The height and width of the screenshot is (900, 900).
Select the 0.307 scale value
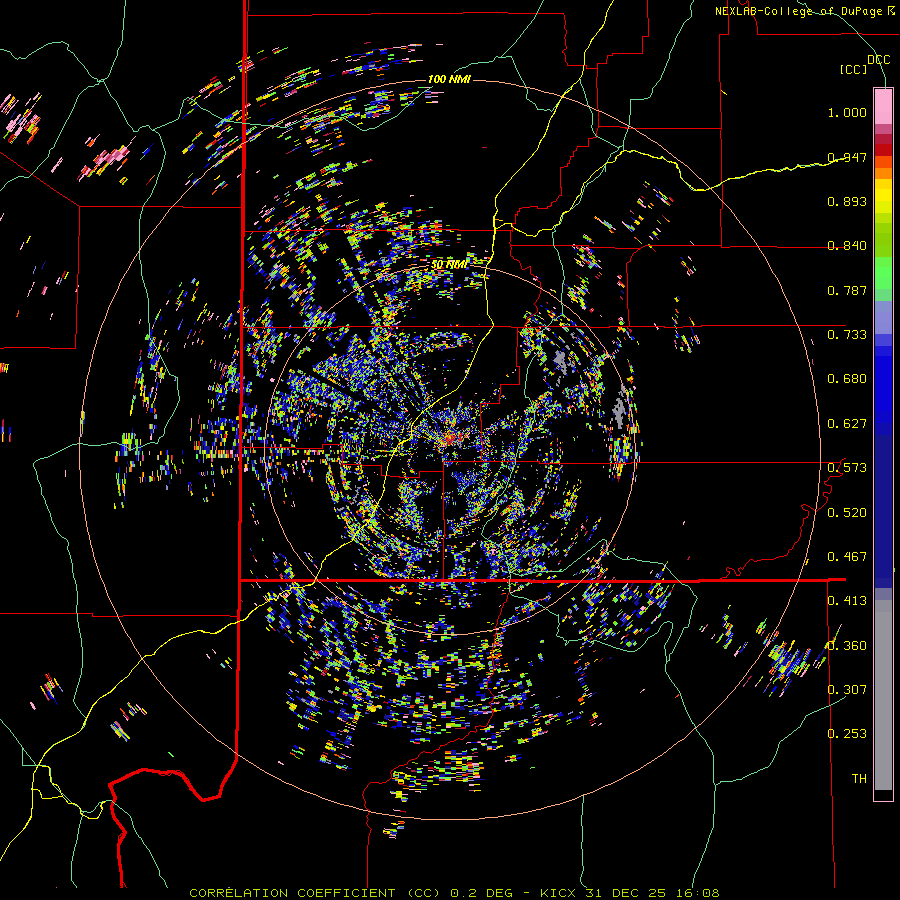click(847, 690)
